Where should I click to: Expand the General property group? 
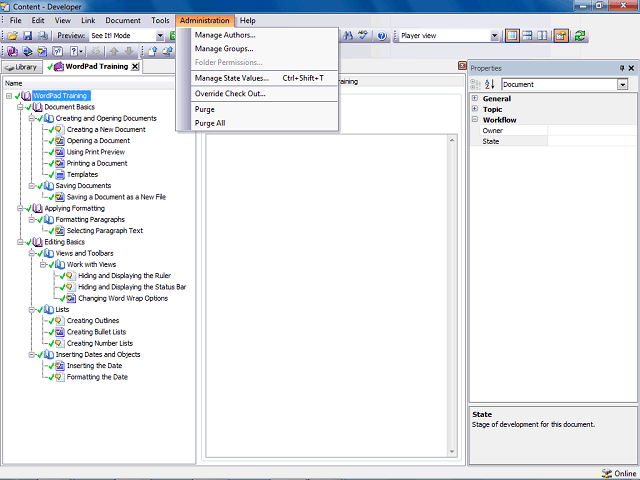[475, 98]
